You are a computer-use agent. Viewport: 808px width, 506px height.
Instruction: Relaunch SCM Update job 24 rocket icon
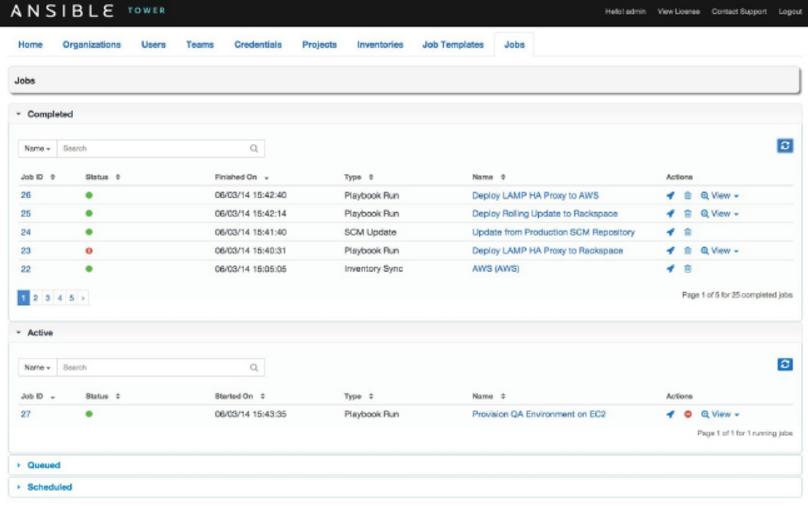pyautogui.click(x=670, y=232)
